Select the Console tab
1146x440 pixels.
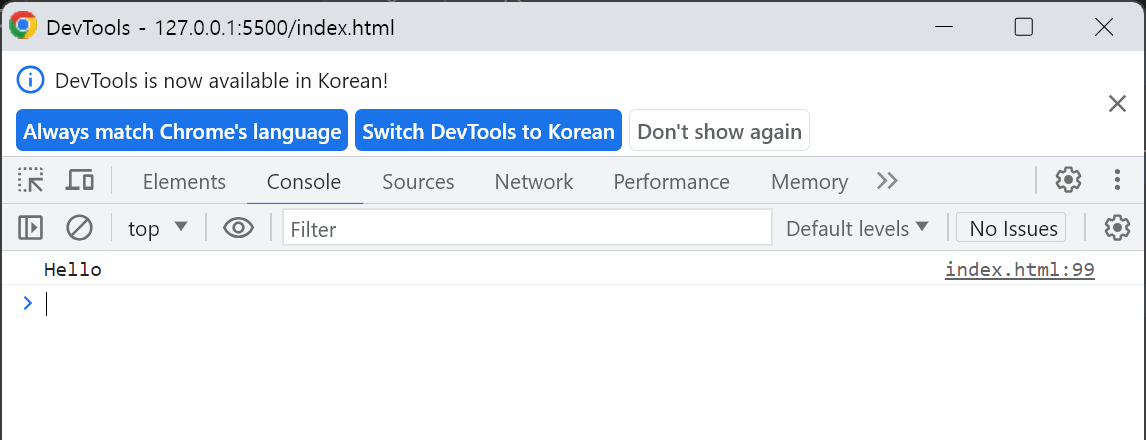(304, 181)
